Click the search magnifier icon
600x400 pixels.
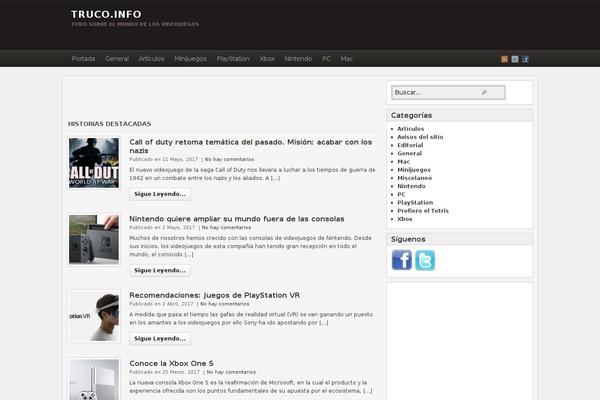484,92
